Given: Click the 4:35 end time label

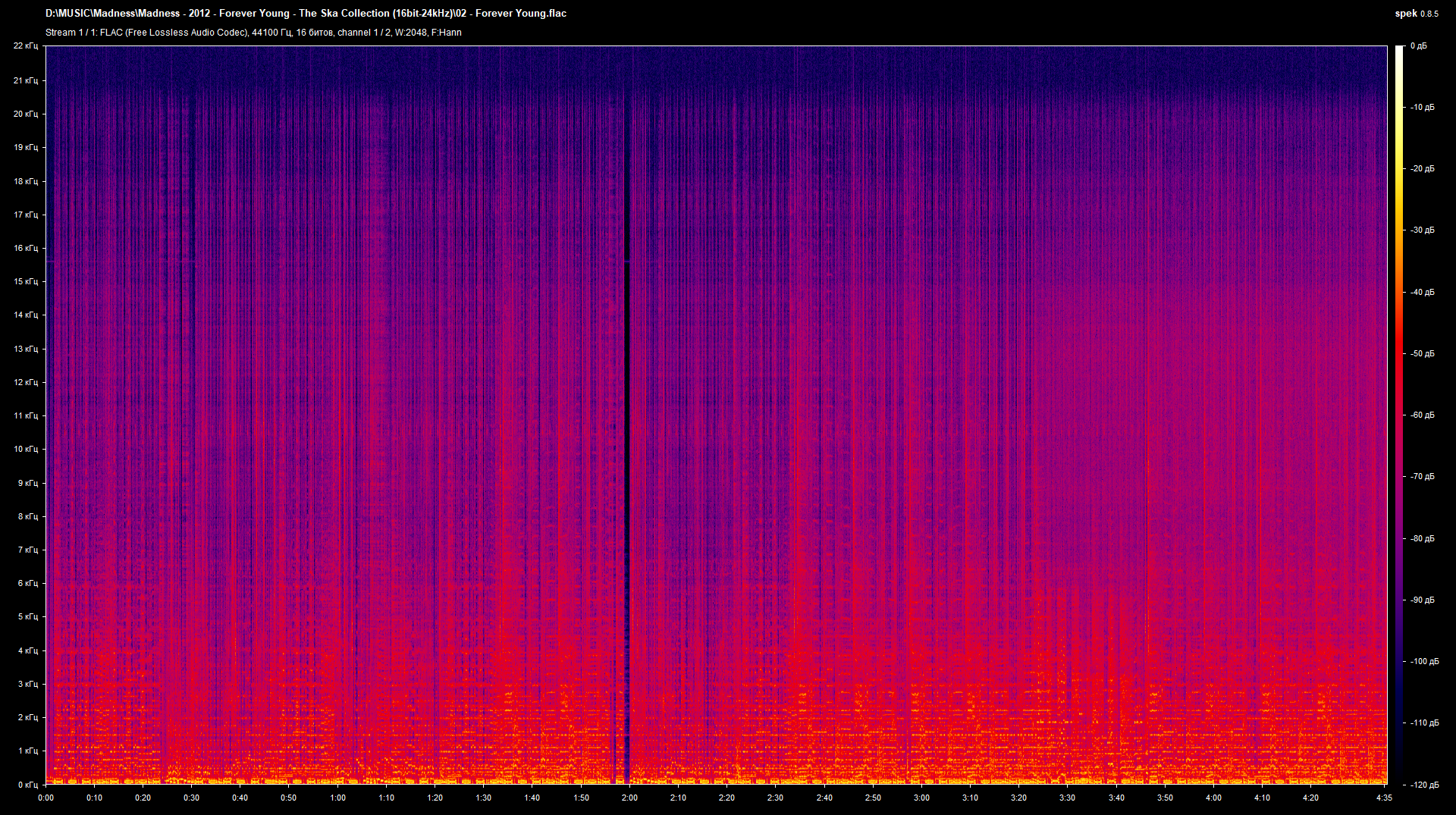Looking at the screenshot, I should [x=1384, y=798].
